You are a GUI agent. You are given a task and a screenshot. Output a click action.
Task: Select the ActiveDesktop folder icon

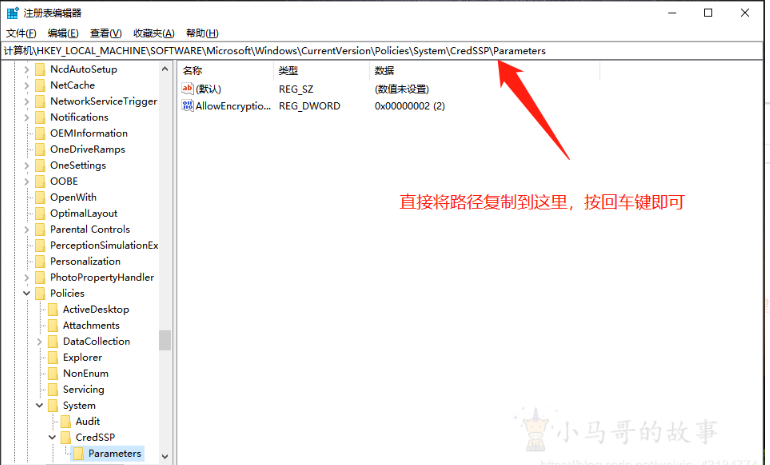point(53,310)
